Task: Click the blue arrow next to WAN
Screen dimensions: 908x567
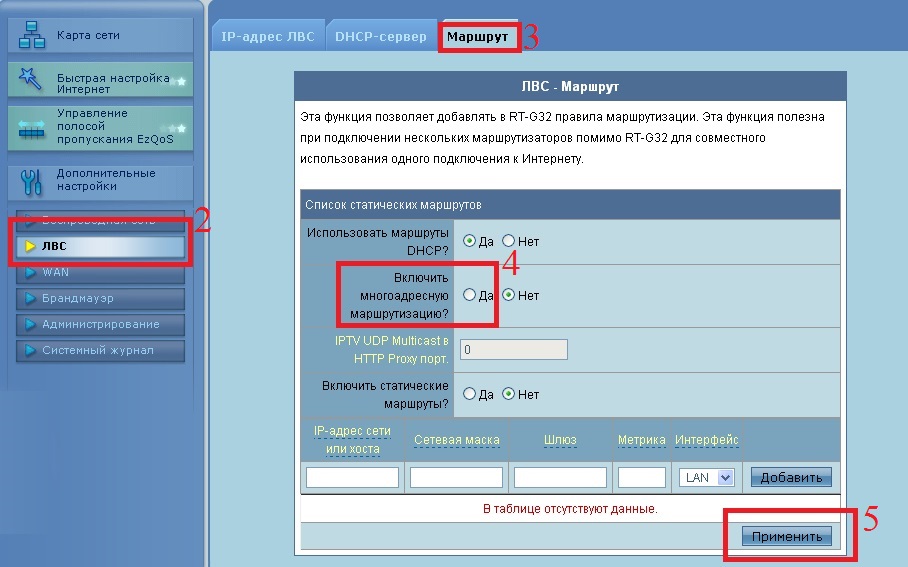Action: coord(30,272)
